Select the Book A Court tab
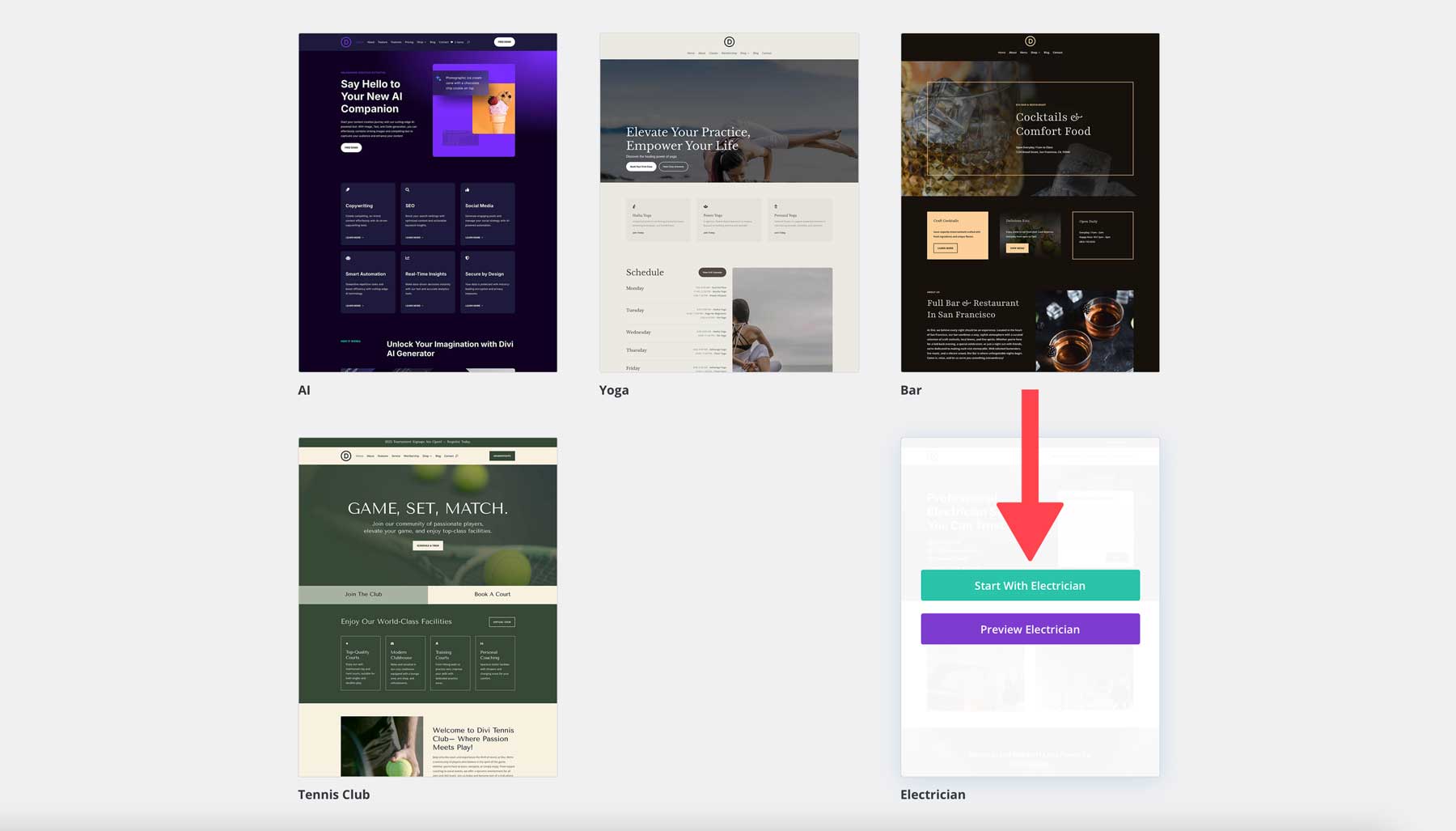1456x831 pixels. (492, 594)
